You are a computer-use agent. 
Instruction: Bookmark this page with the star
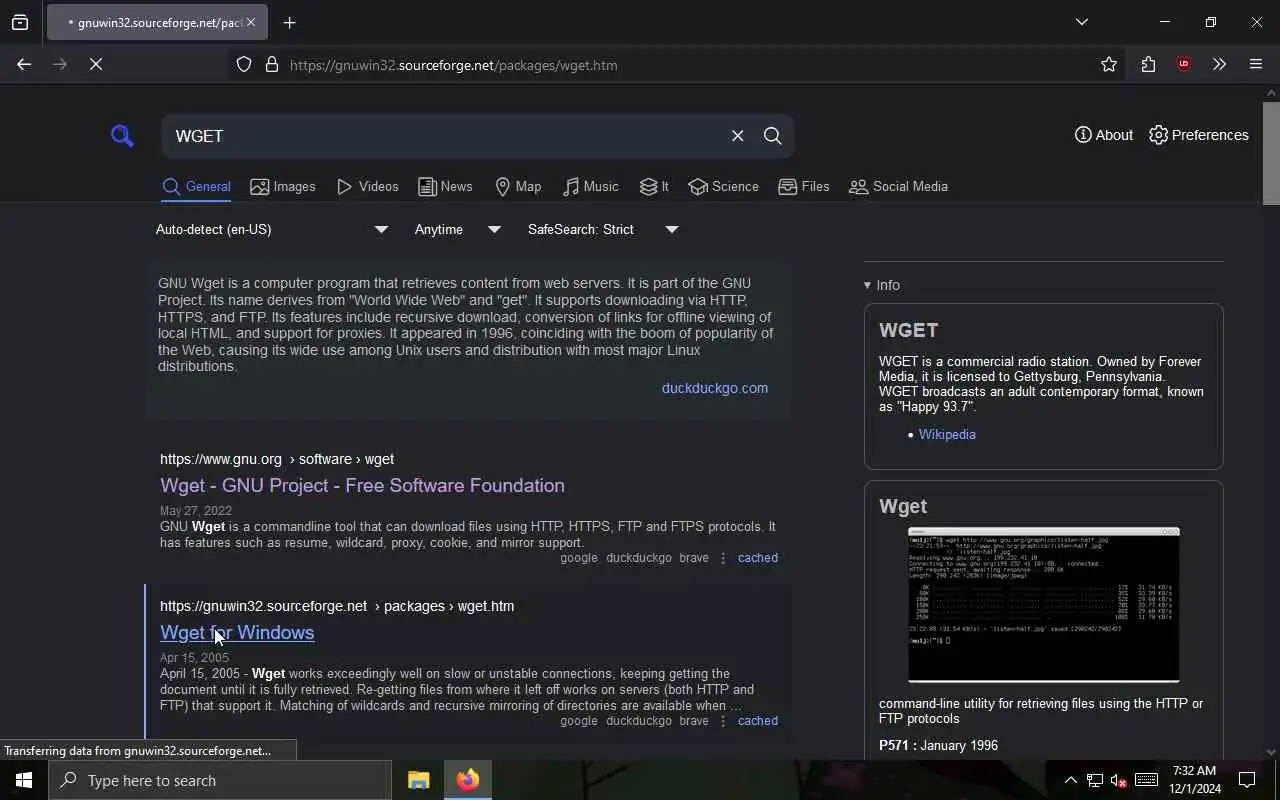[x=1109, y=65]
